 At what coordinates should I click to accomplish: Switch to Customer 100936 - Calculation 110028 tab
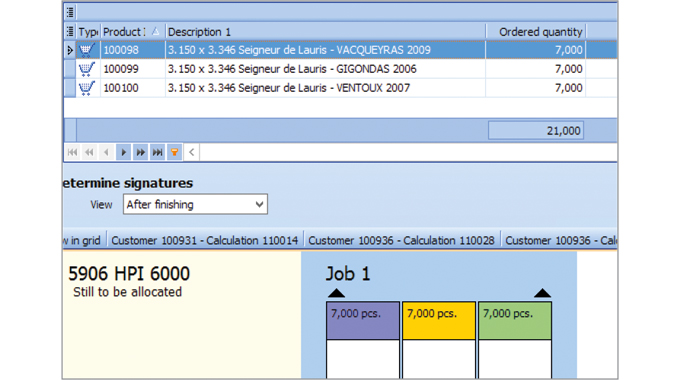point(401,240)
